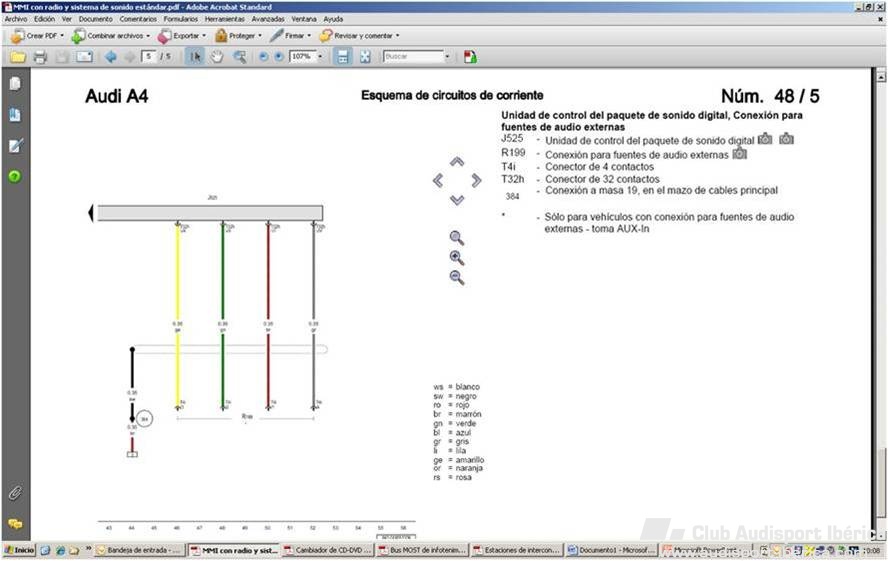
Task: Click the up navigation arrow in document
Action: click(x=457, y=162)
